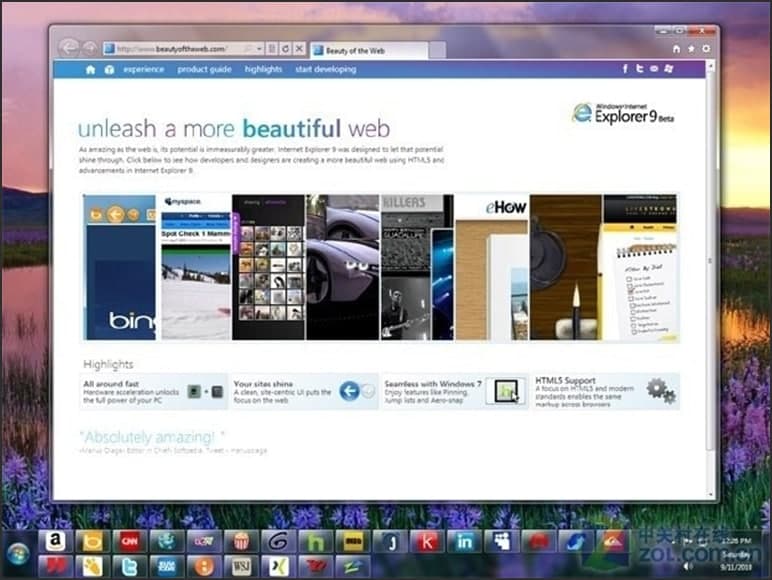Open the Twitter pinned site on taskbar
The height and width of the screenshot is (580, 772).
[129, 566]
